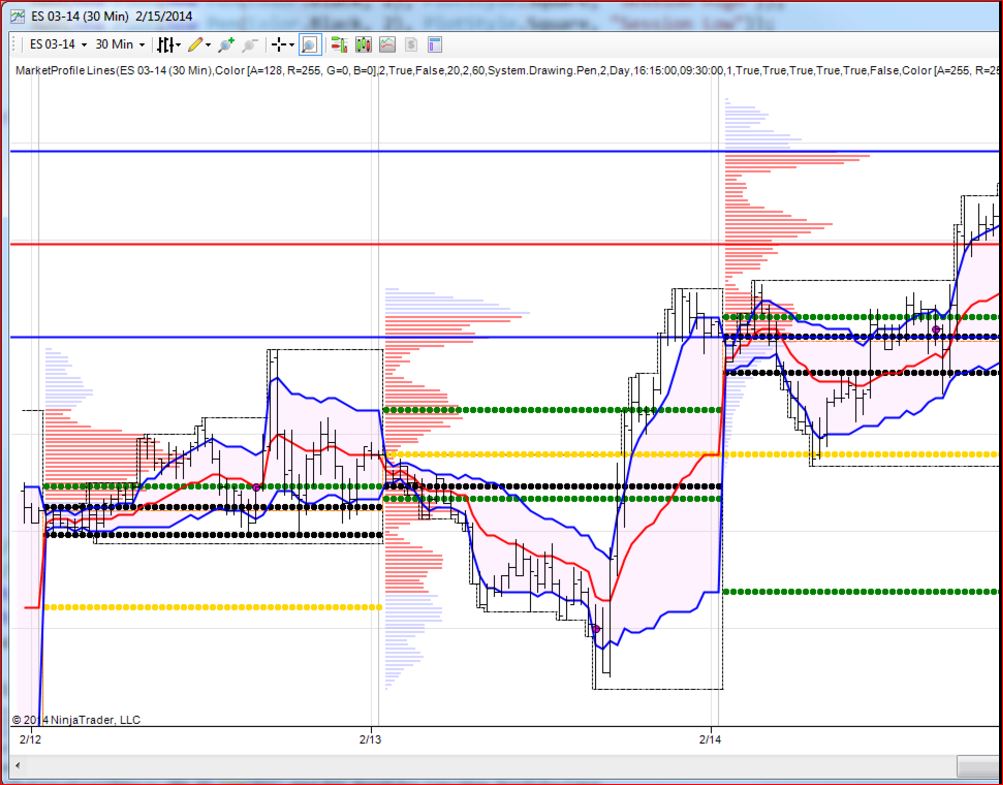Image resolution: width=1003 pixels, height=785 pixels.
Task: Click the horizontal scrollbar thumb at right
Action: point(979,765)
